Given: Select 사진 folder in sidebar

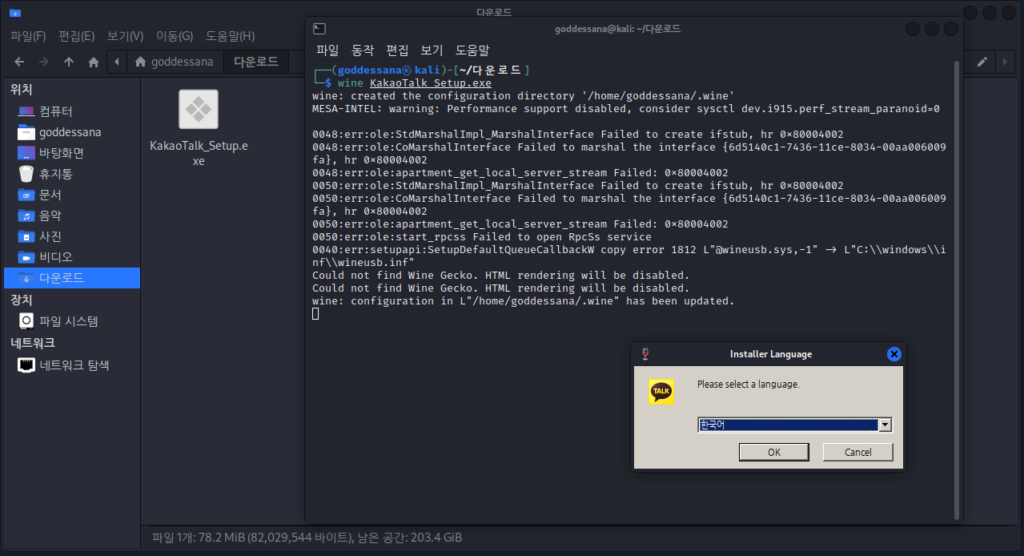Looking at the screenshot, I should (x=72, y=237).
